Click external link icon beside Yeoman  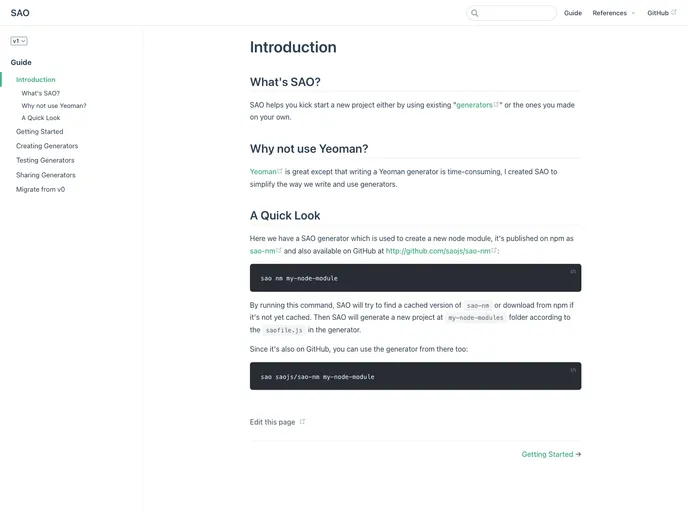tap(280, 171)
